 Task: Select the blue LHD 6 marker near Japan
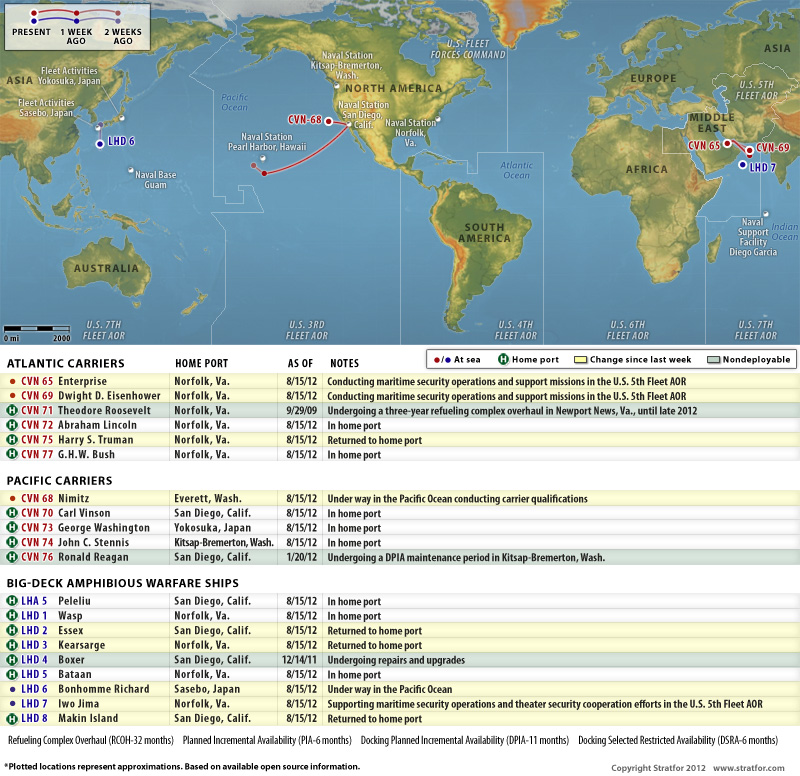point(100,144)
